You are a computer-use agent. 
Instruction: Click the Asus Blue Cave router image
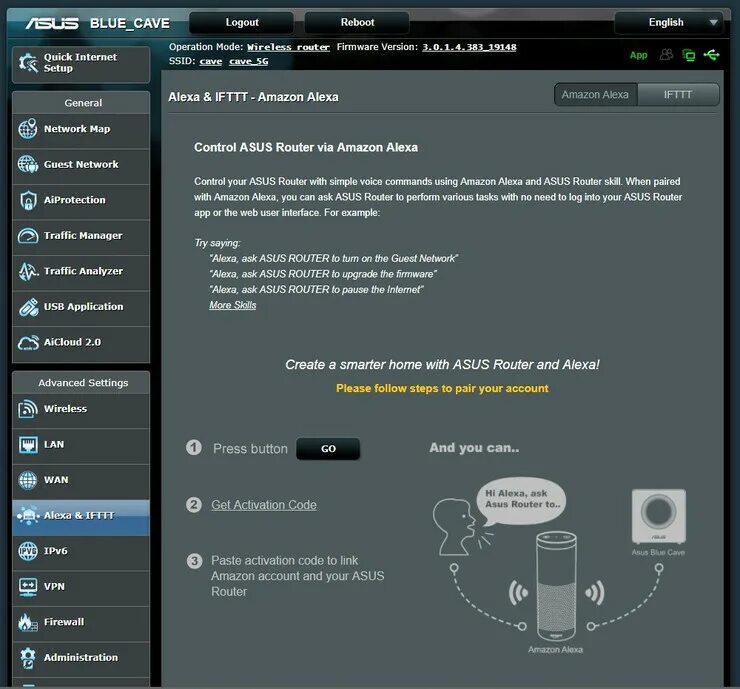pyautogui.click(x=659, y=516)
